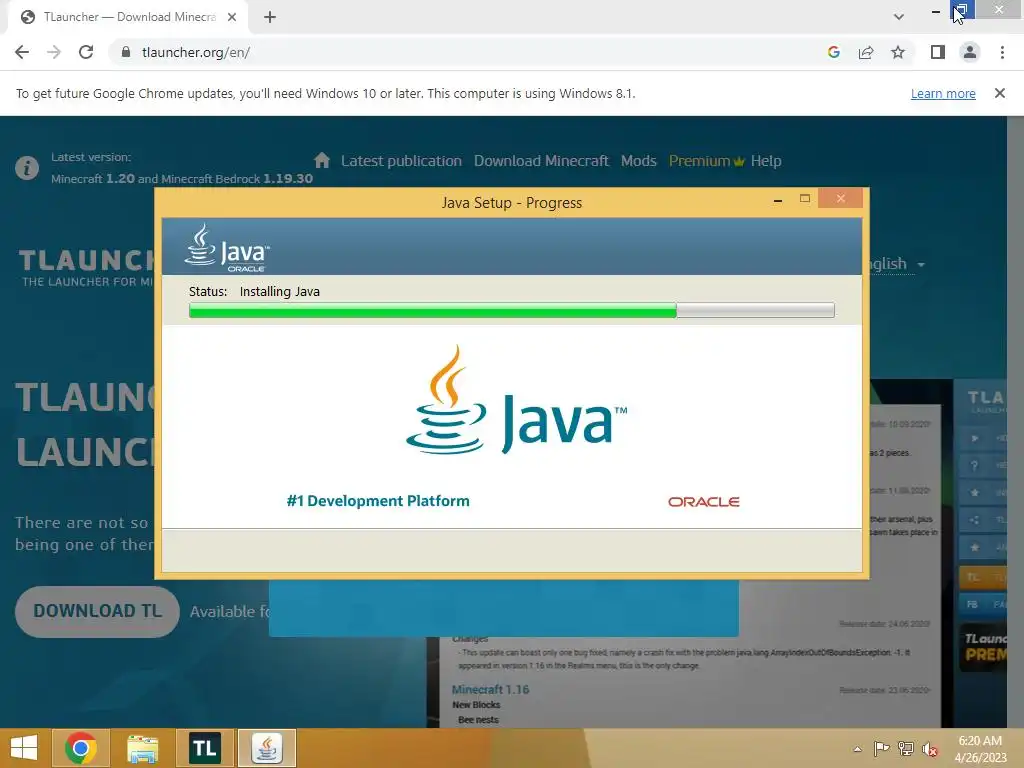Open Chrome side panel
This screenshot has height=768, width=1024.
click(938, 52)
